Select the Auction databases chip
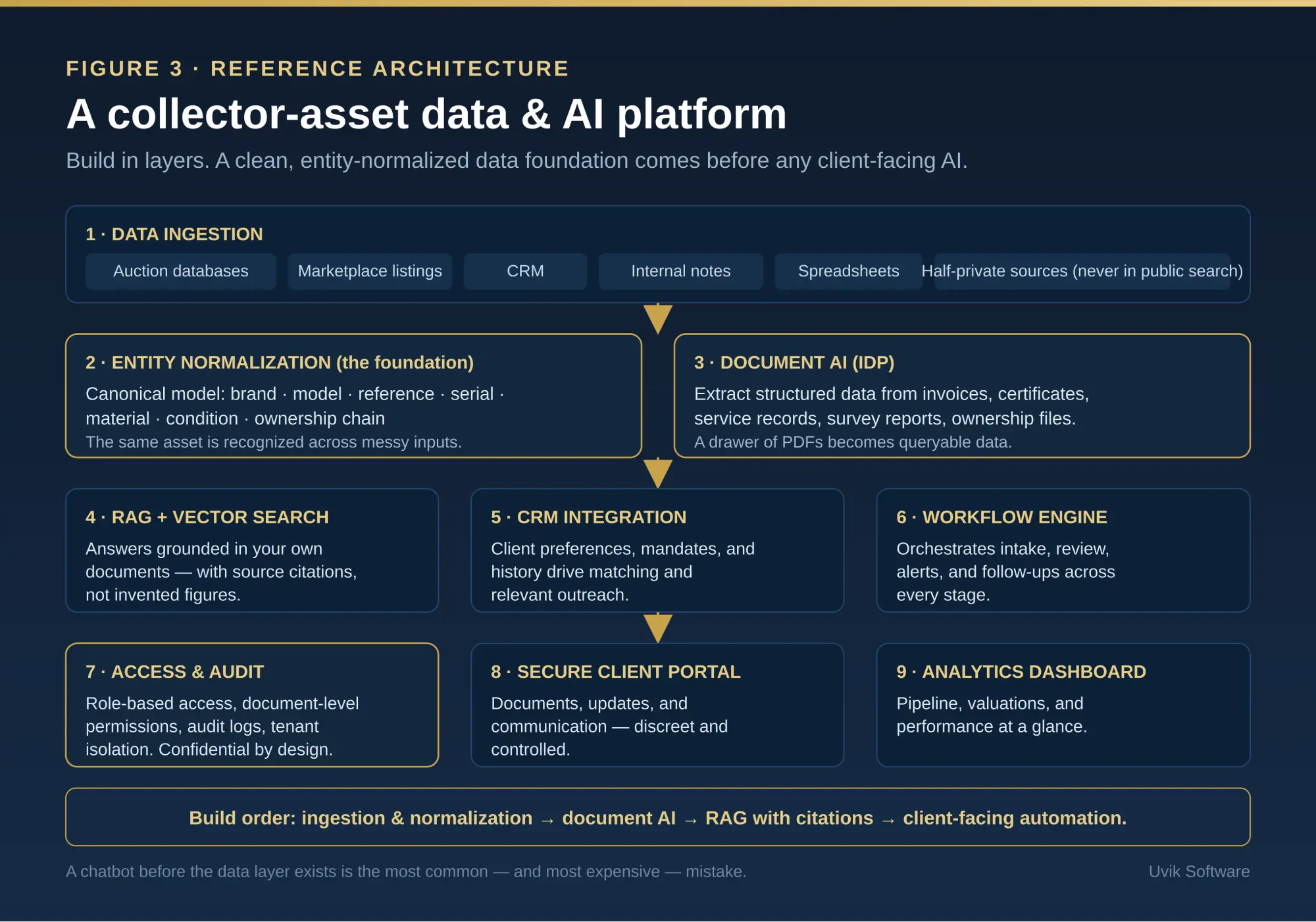 181,271
